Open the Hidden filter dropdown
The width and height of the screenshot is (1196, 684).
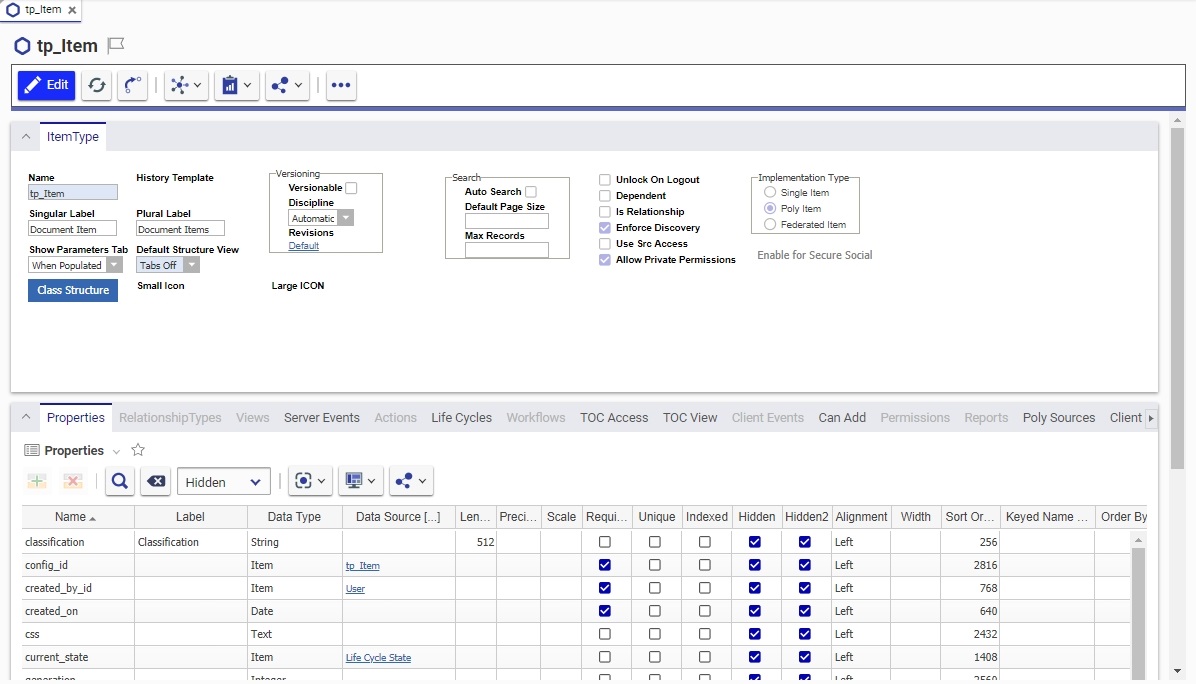pyautogui.click(x=223, y=481)
